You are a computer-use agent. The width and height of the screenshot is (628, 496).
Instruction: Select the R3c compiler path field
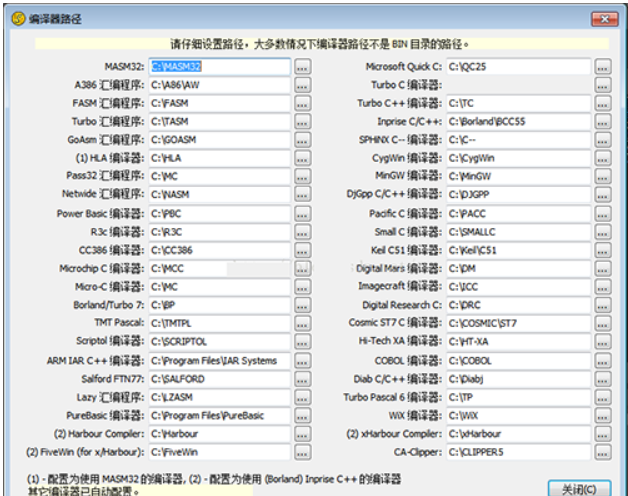pos(220,232)
